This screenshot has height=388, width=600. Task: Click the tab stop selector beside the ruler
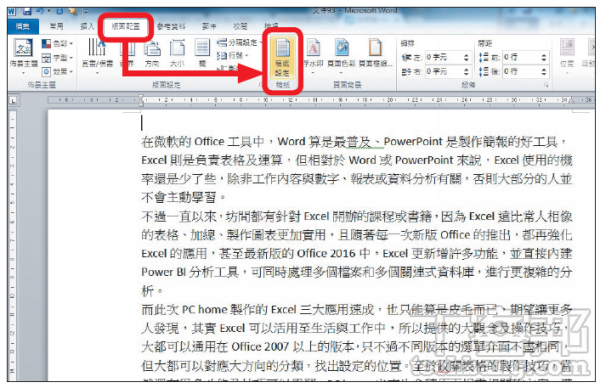coord(13,101)
